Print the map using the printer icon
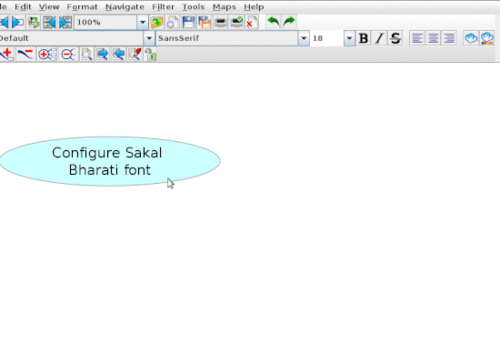The width and height of the screenshot is (500, 364). point(221,22)
